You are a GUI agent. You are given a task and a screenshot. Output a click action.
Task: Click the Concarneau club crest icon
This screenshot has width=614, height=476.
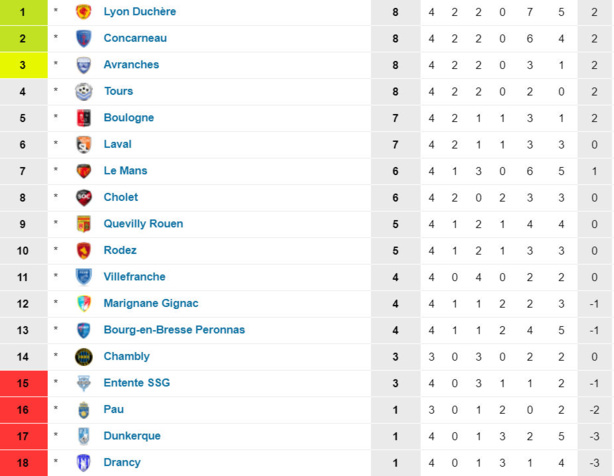84,38
